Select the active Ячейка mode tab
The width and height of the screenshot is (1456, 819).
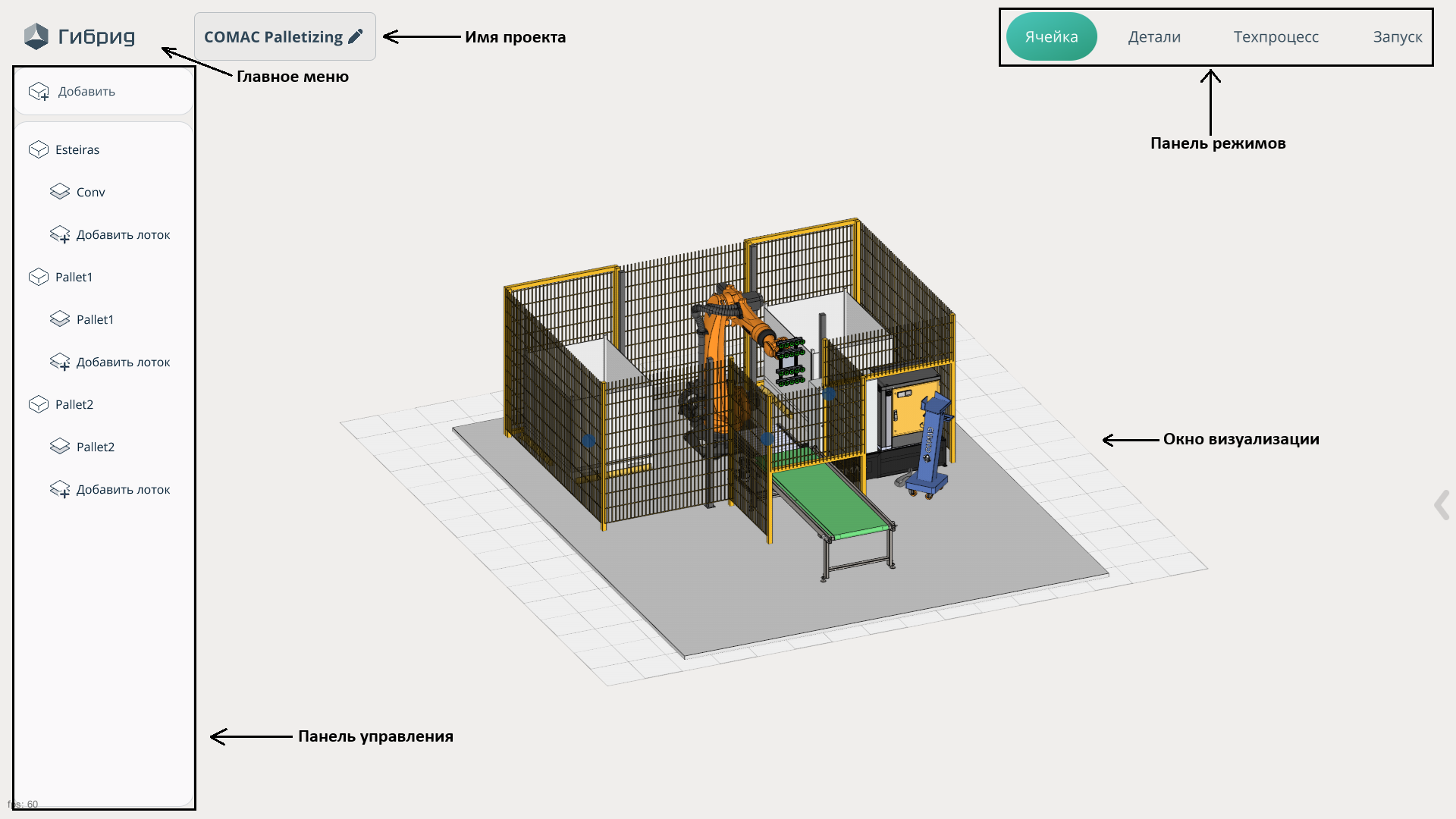(1051, 36)
